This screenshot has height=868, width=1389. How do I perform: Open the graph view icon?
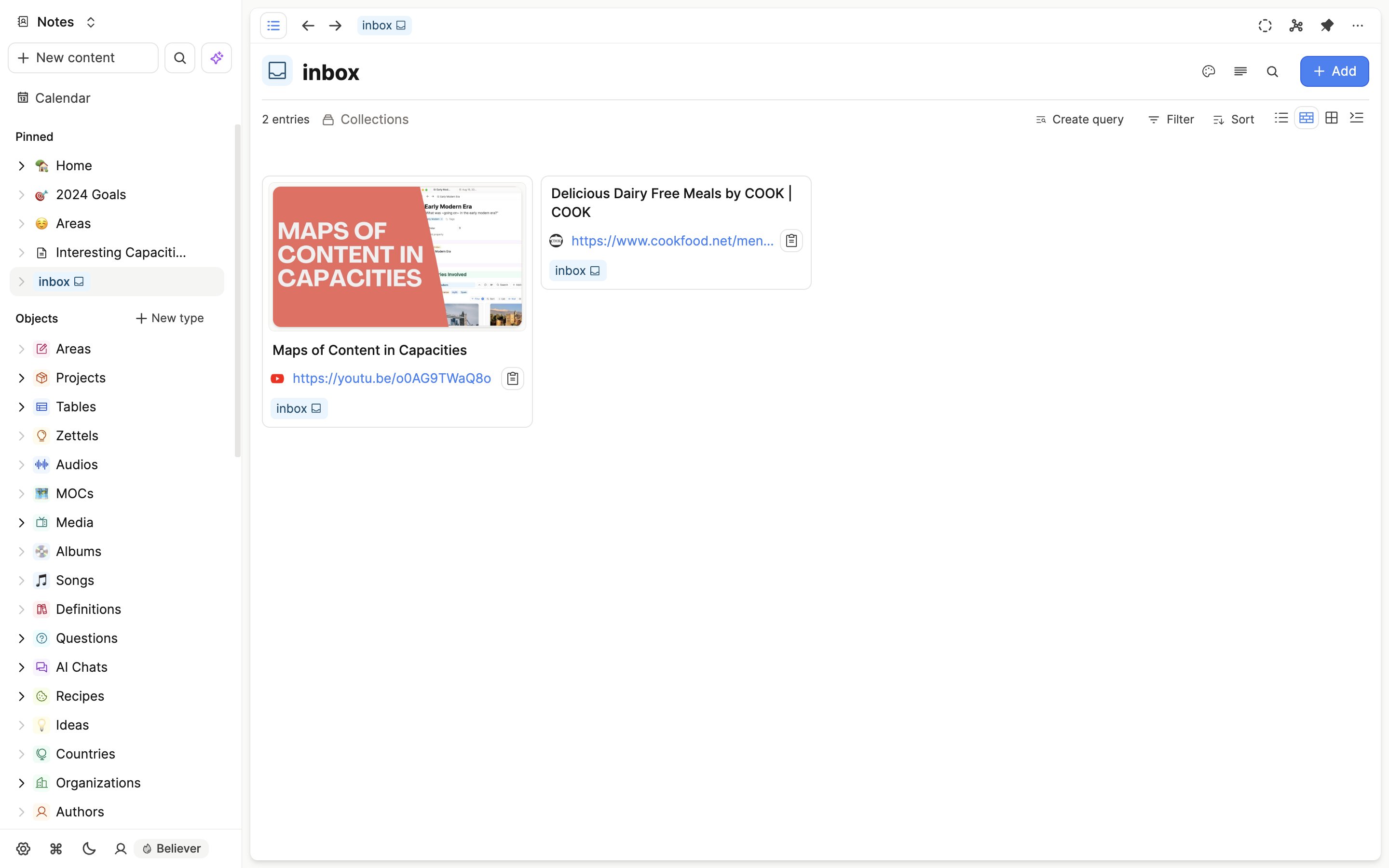1296,25
